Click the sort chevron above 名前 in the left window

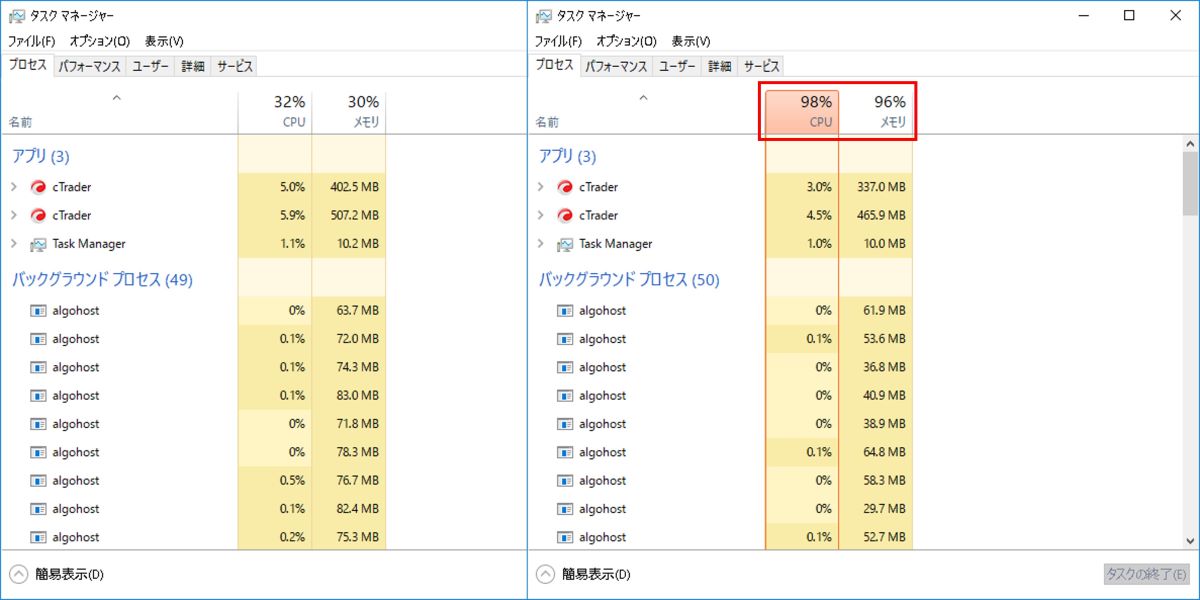pyautogui.click(x=116, y=98)
